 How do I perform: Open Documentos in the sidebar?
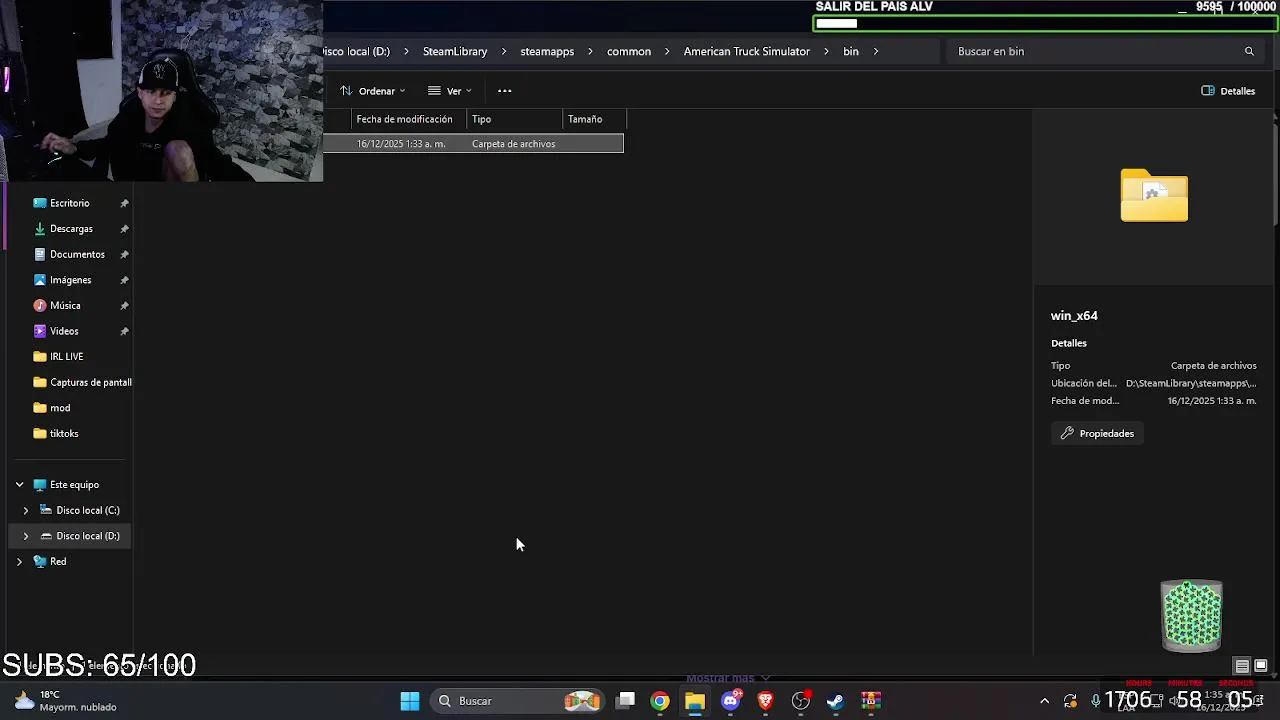click(x=77, y=254)
